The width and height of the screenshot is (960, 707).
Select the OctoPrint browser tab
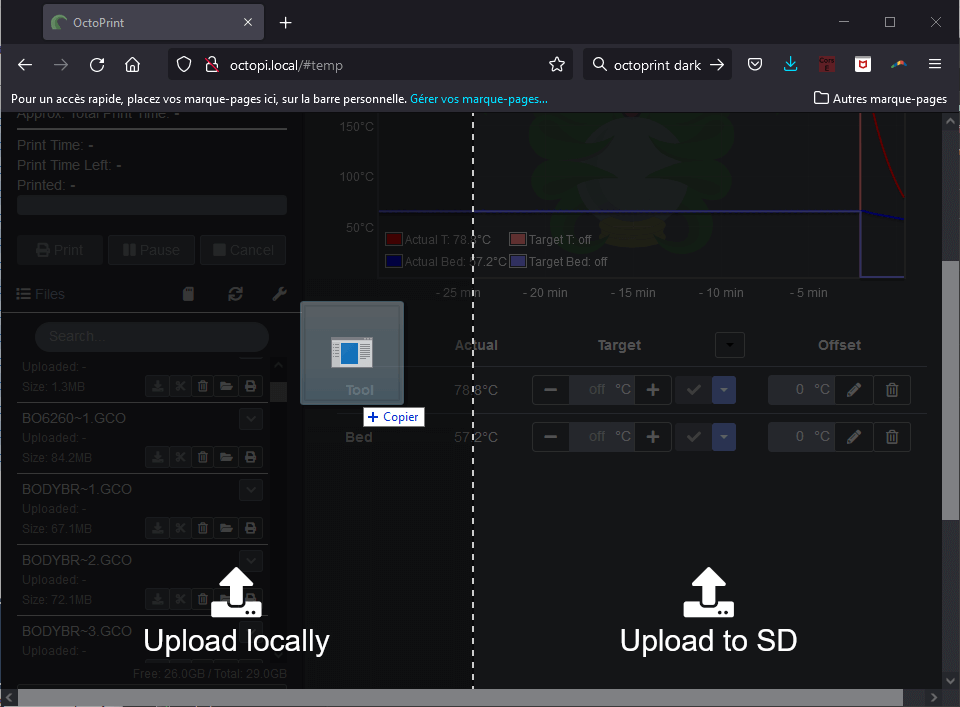tap(153, 22)
